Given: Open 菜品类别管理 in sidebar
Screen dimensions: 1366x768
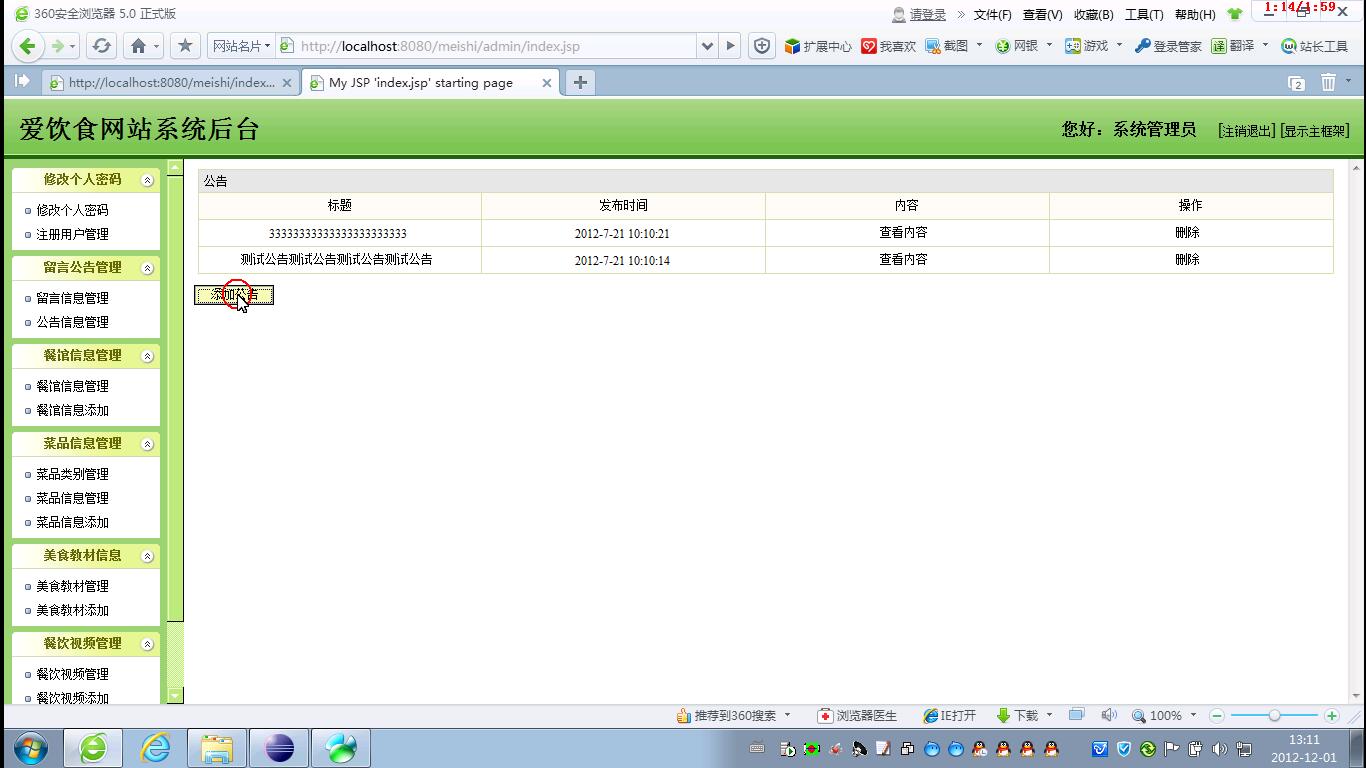Looking at the screenshot, I should coord(72,474).
